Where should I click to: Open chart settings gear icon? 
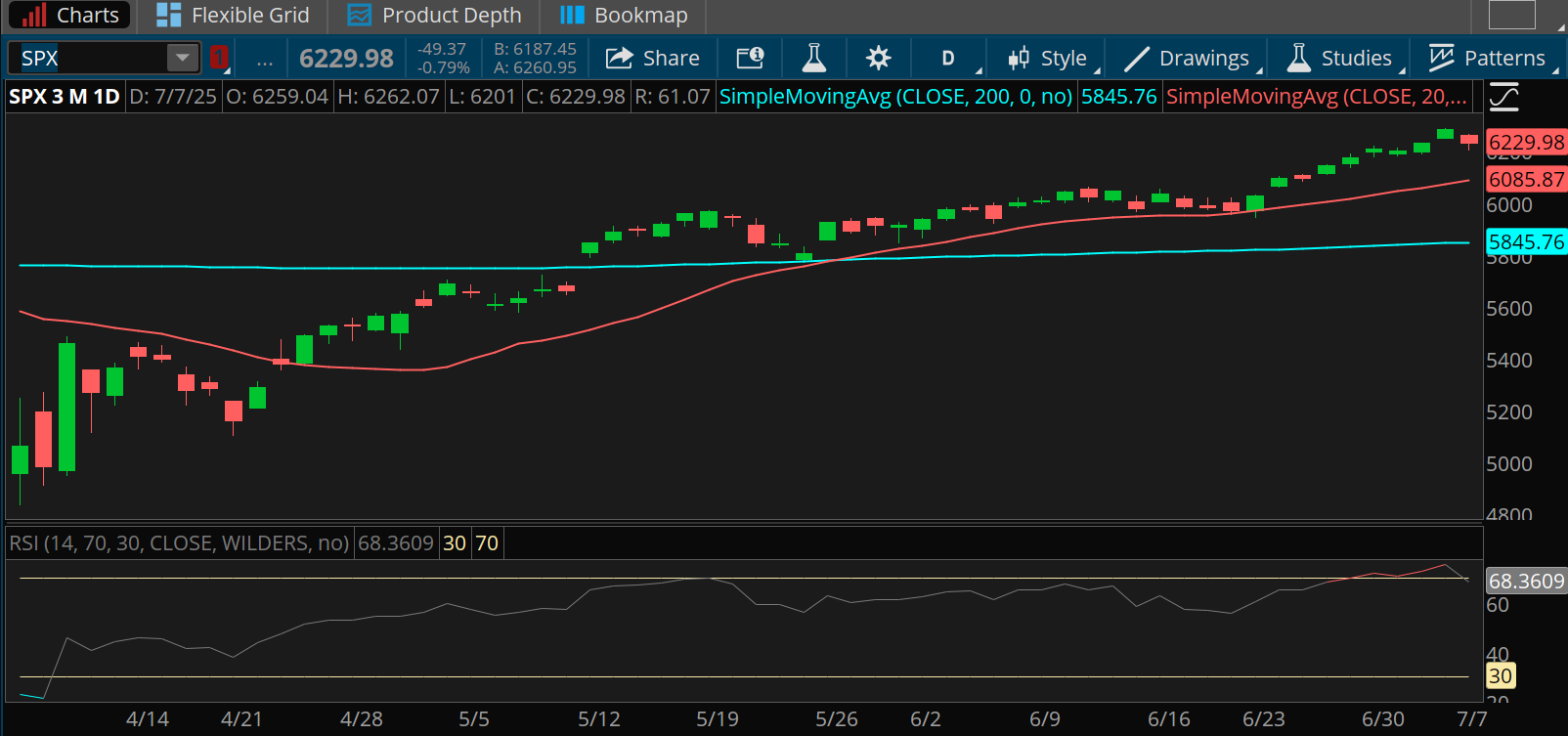[x=879, y=59]
